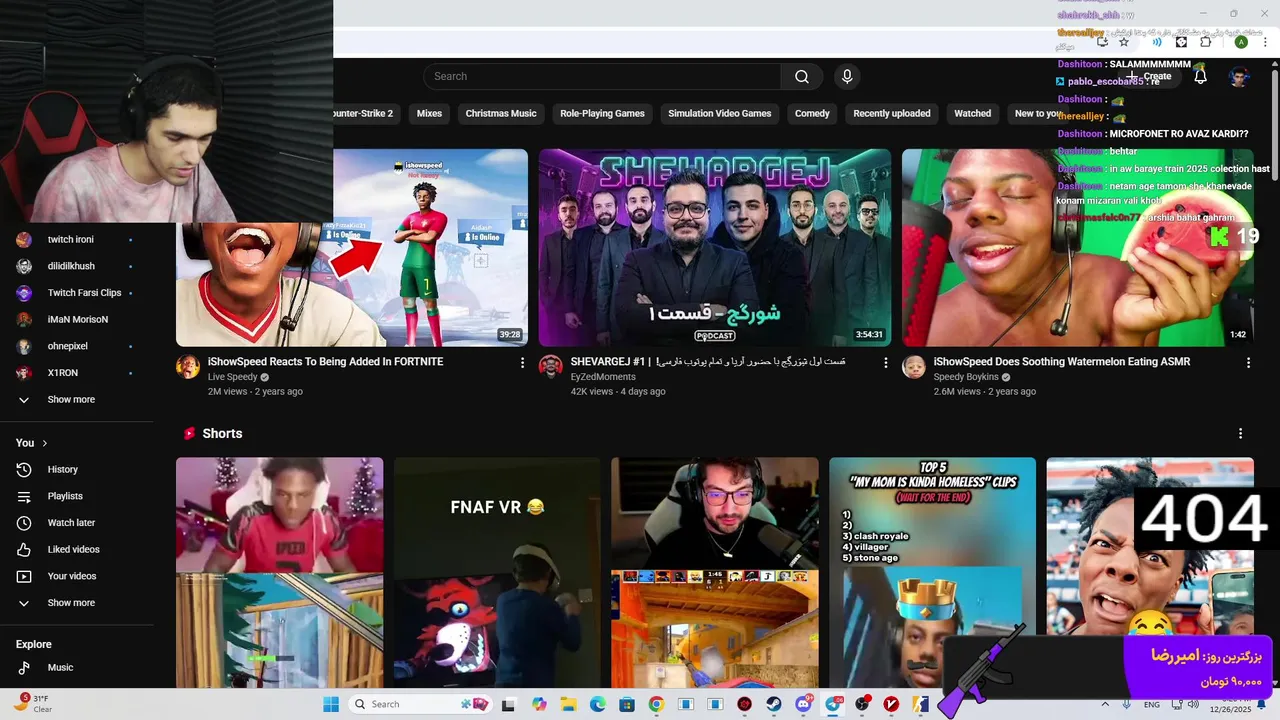Open the iMaN MorisoN subscription
Image resolution: width=1280 pixels, height=720 pixels.
(x=77, y=320)
